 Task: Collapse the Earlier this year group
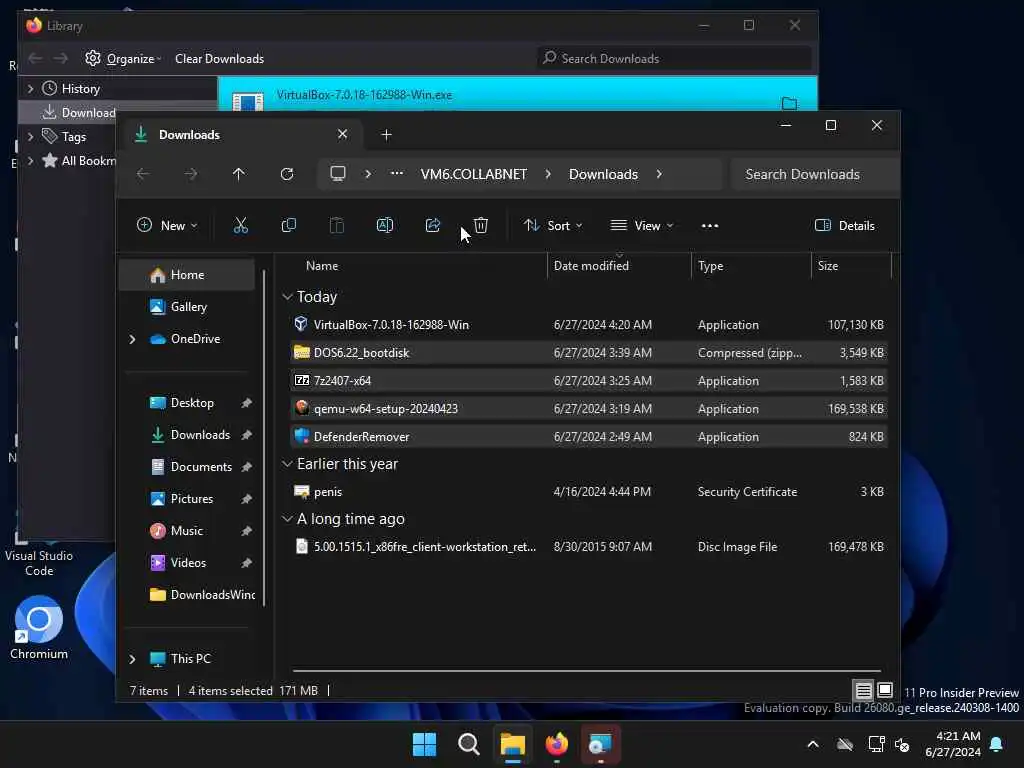(287, 464)
